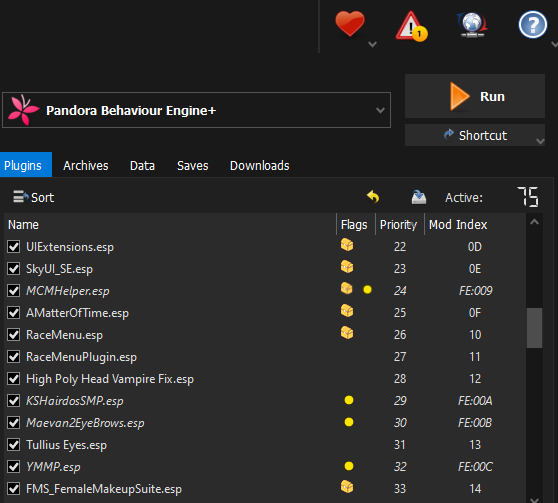Switch to the Archives tab
558x503 pixels.
point(86,166)
